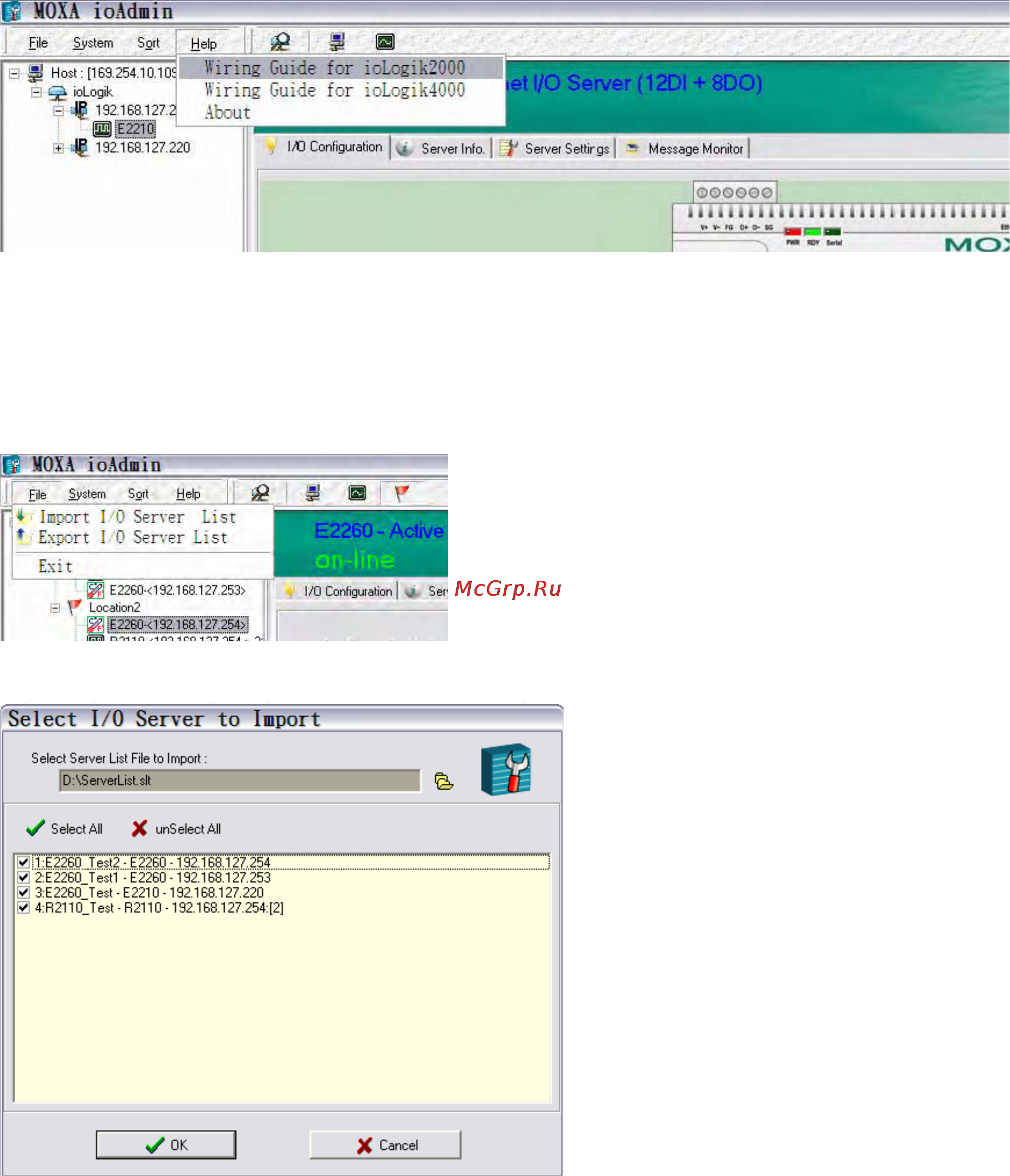
Task: Uncheck 1:E2260_Test2 server checkbox
Action: (23, 862)
